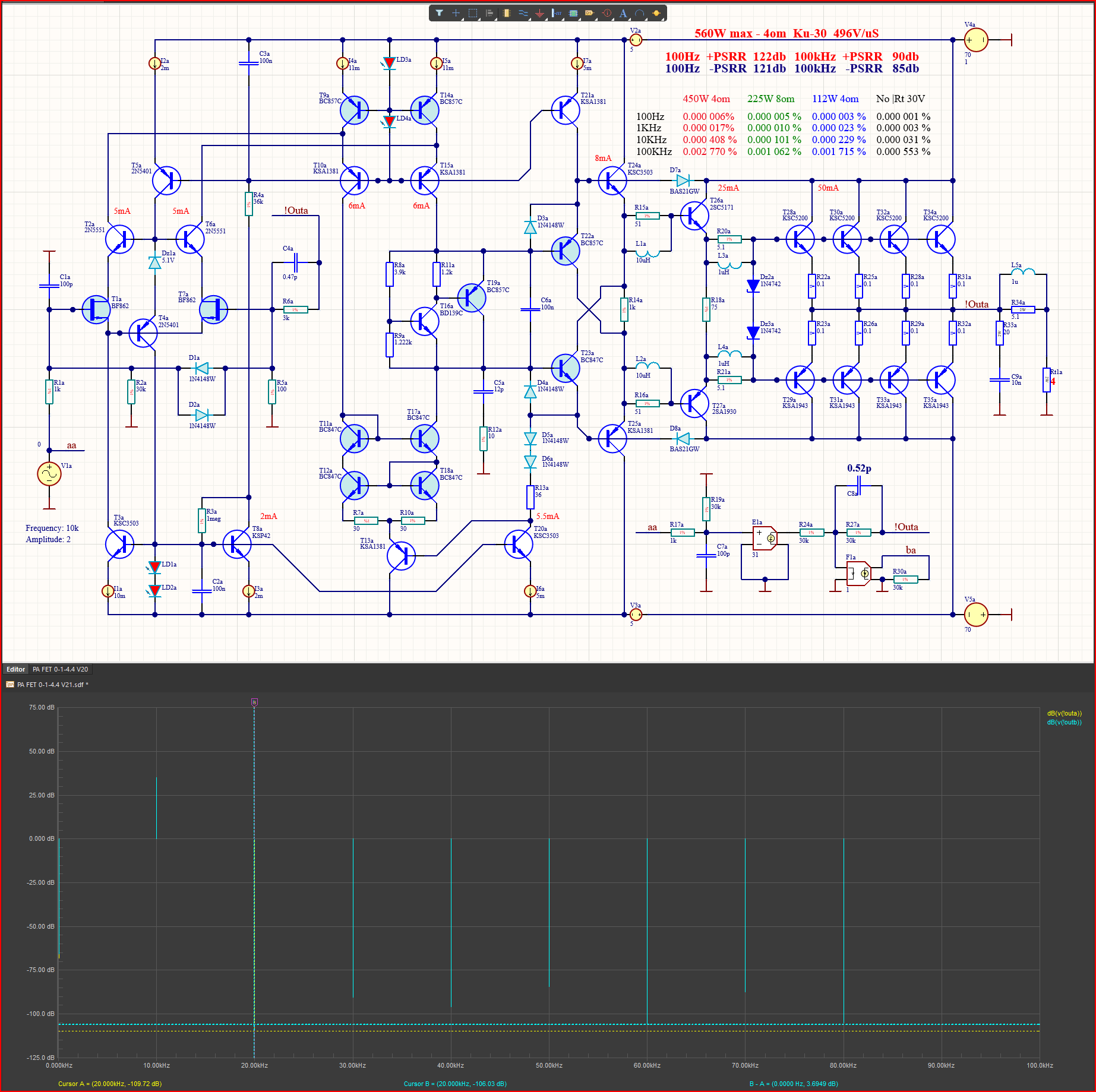This screenshot has width=1096, height=1092.
Task: Click the cursor A marker above the plot
Action: (x=254, y=702)
